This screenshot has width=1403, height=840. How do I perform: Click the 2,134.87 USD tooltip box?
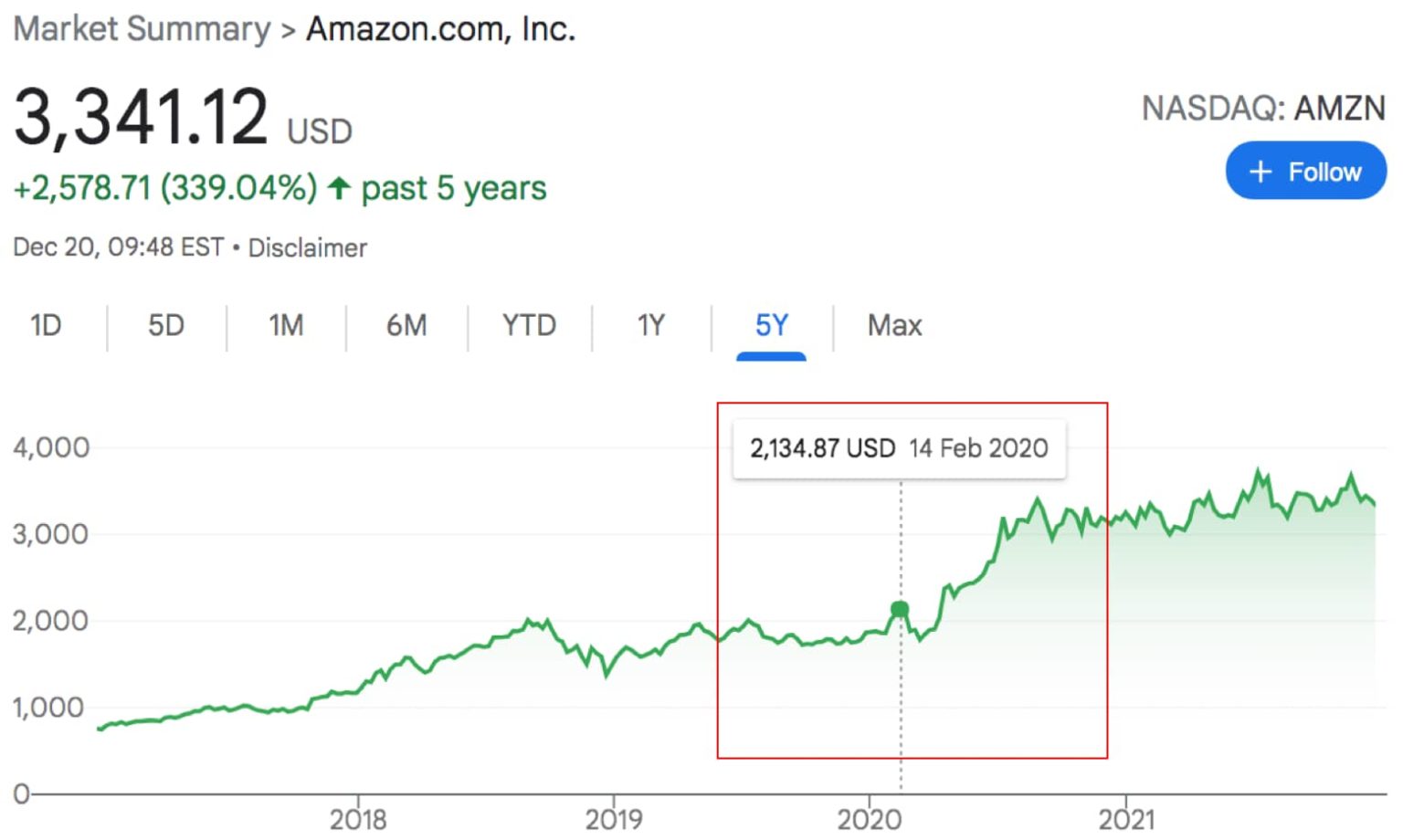click(x=900, y=448)
